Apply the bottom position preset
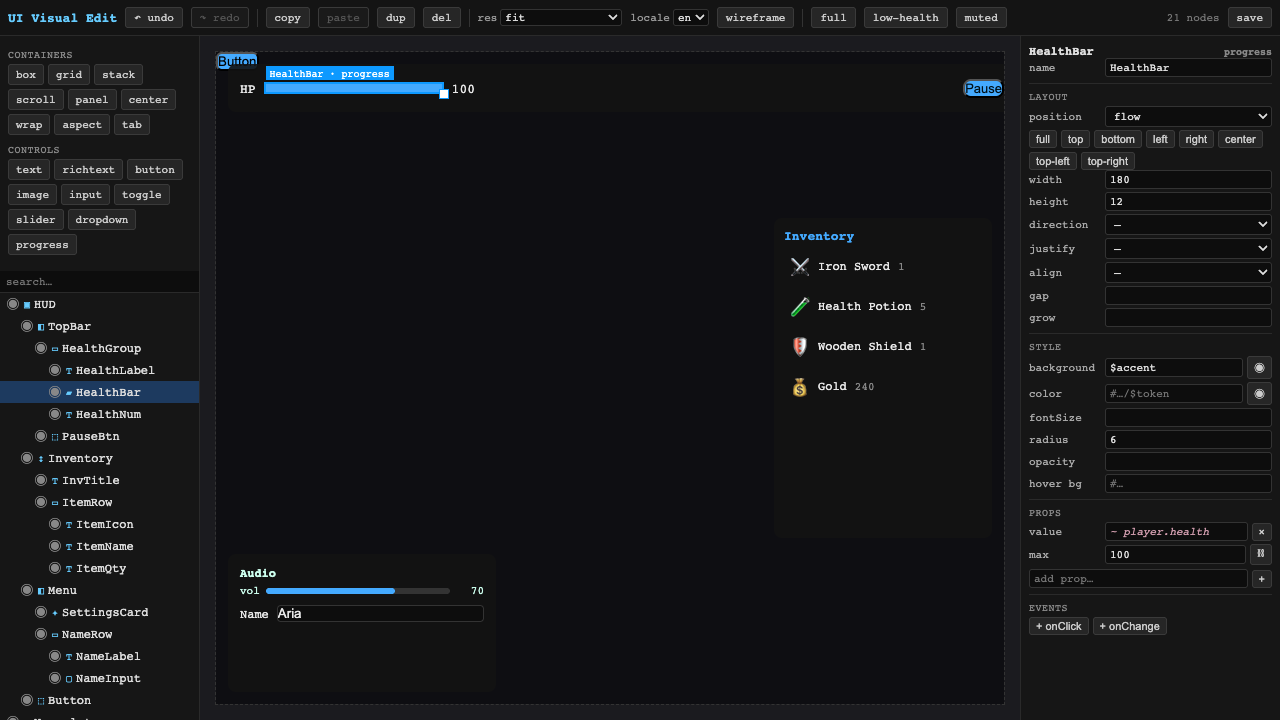This screenshot has width=1280, height=720. (1118, 139)
